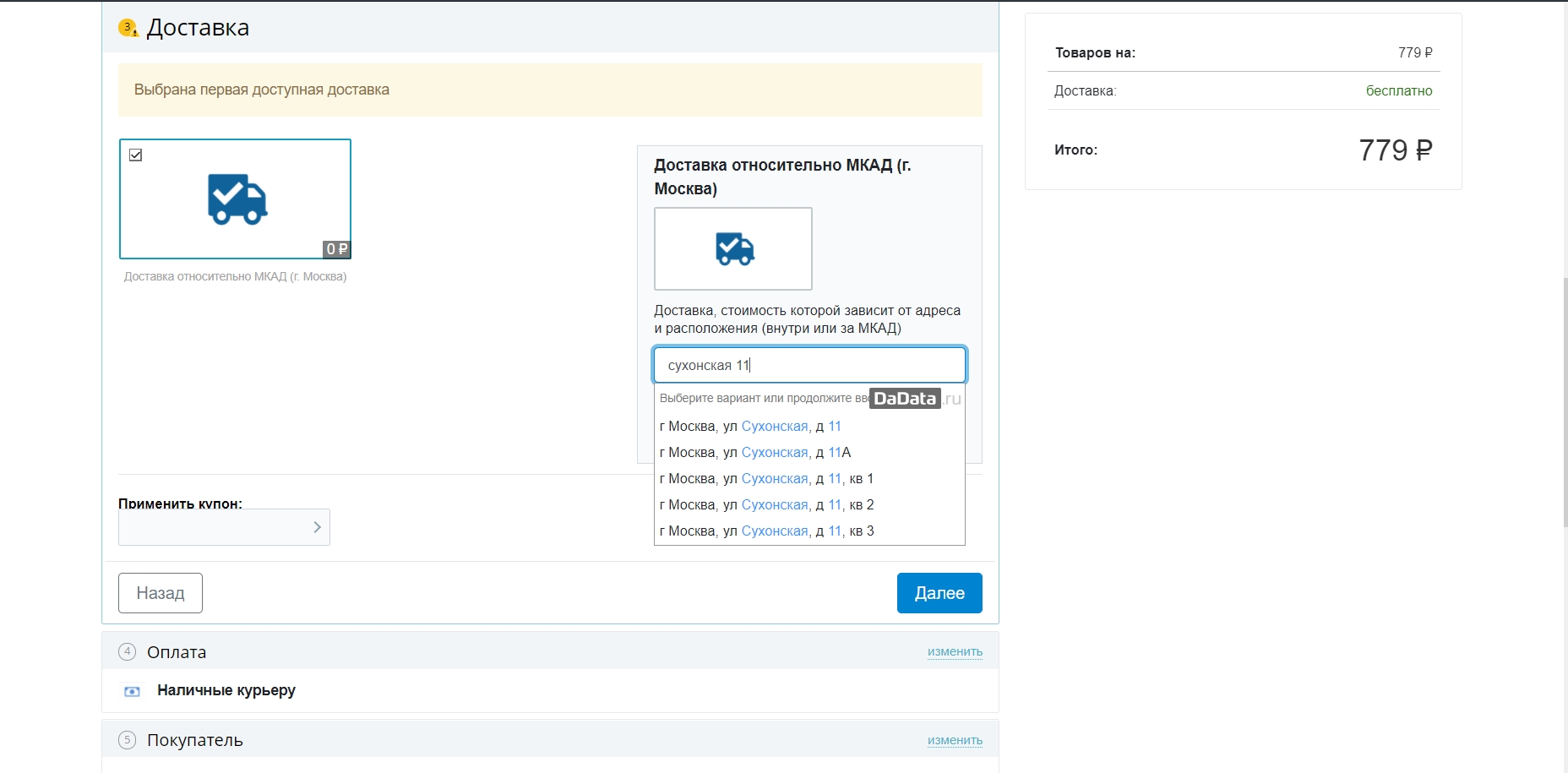The image size is (1568, 773).
Task: Select suggestion Сухонская, д 11А
Action: pos(754,453)
